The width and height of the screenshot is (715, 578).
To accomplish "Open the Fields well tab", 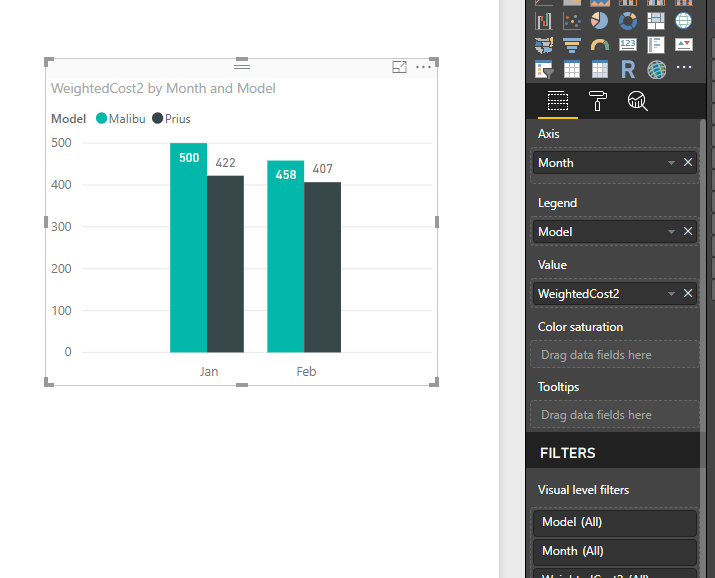I will point(558,101).
